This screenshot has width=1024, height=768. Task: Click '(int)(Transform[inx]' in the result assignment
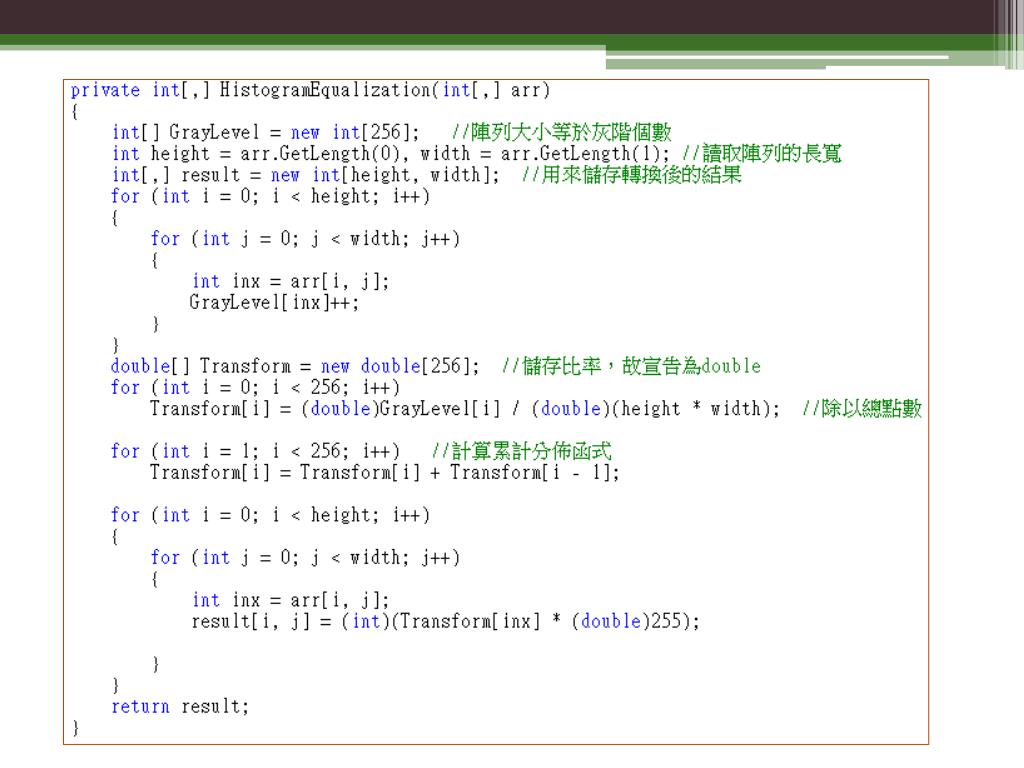click(x=441, y=621)
